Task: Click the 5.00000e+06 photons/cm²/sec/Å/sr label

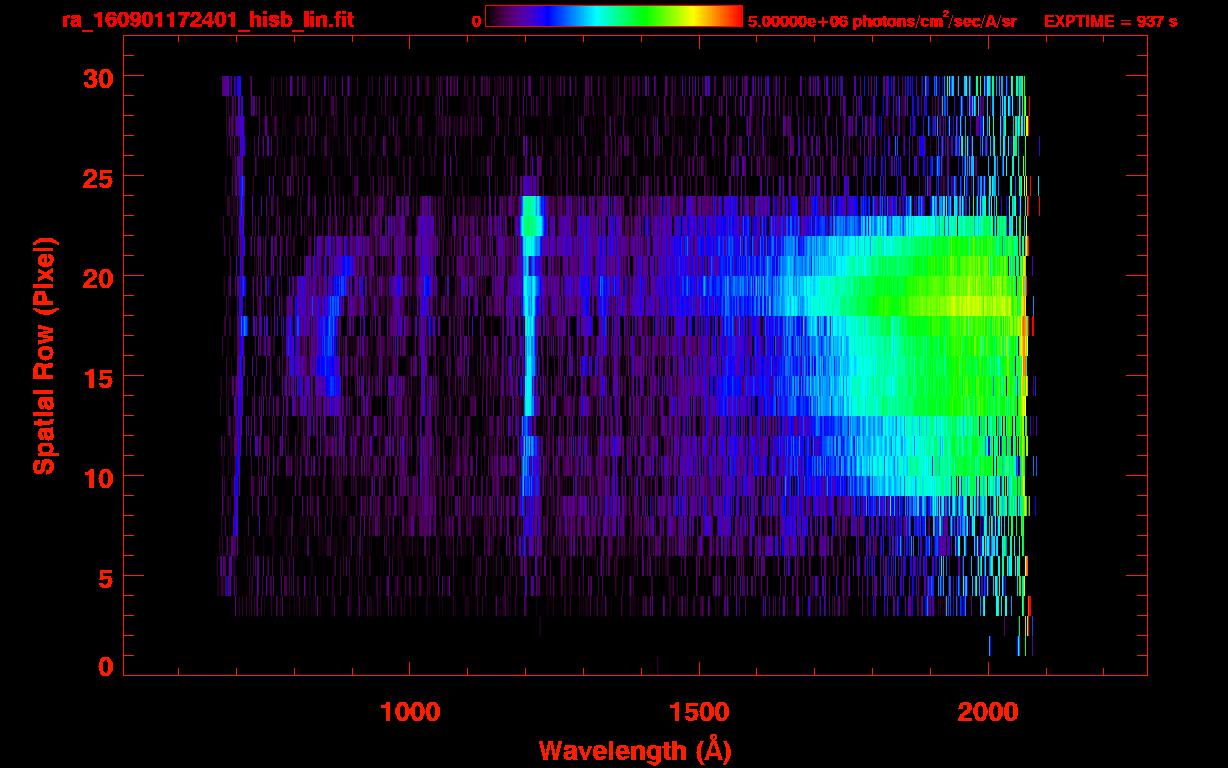Action: point(882,21)
